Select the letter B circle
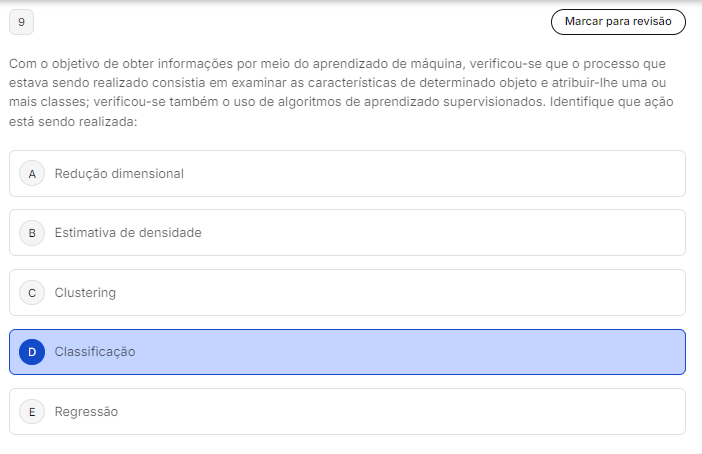 click(x=32, y=233)
